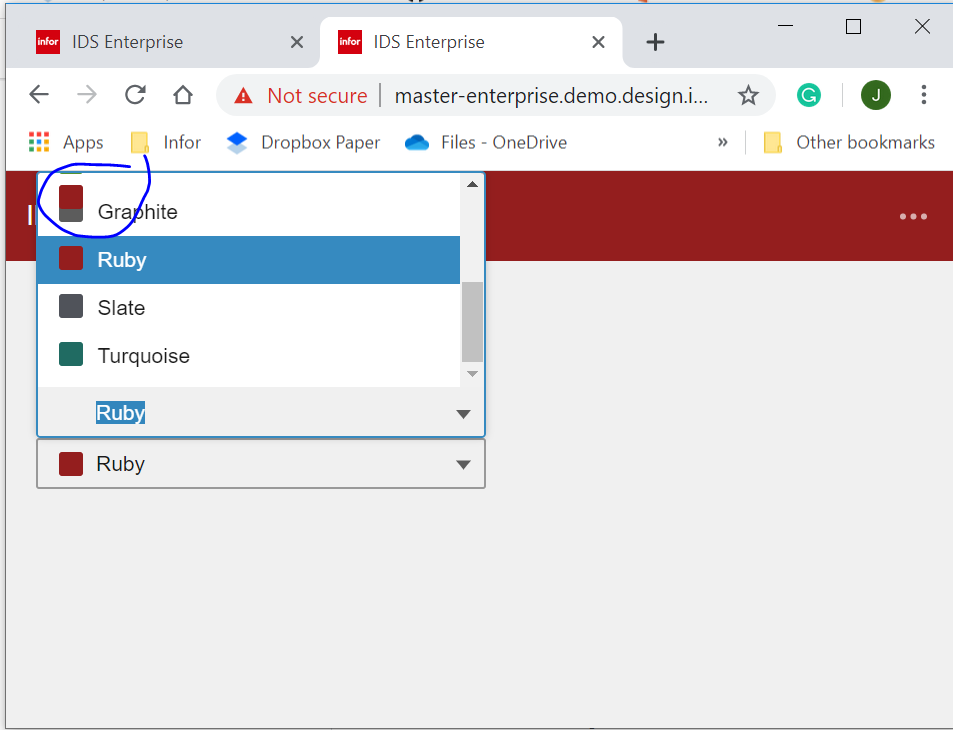Maximize the browser window
Screen dimensions: 953x730
(853, 26)
